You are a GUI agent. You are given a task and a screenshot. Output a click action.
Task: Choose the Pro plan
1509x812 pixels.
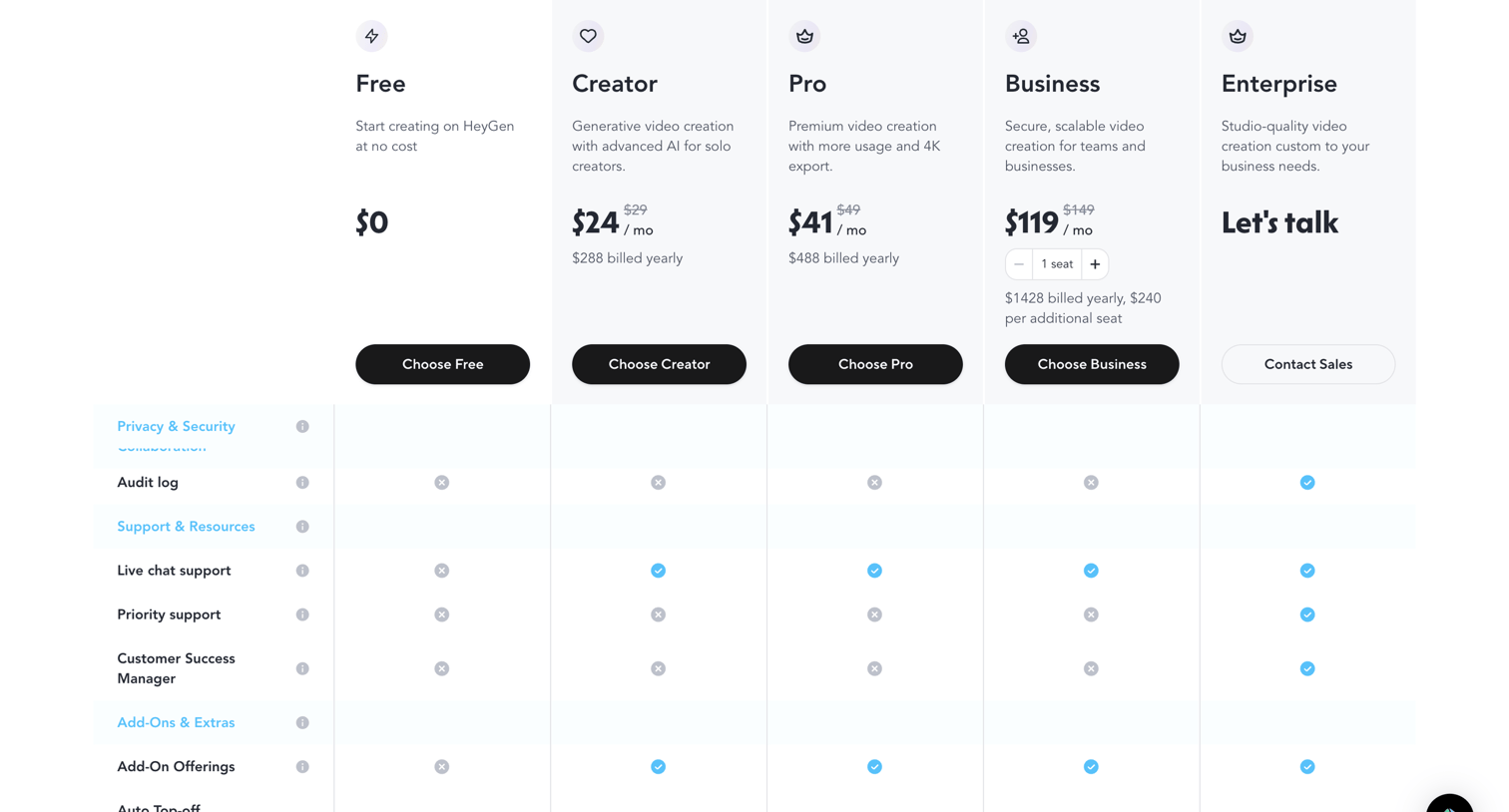[875, 364]
